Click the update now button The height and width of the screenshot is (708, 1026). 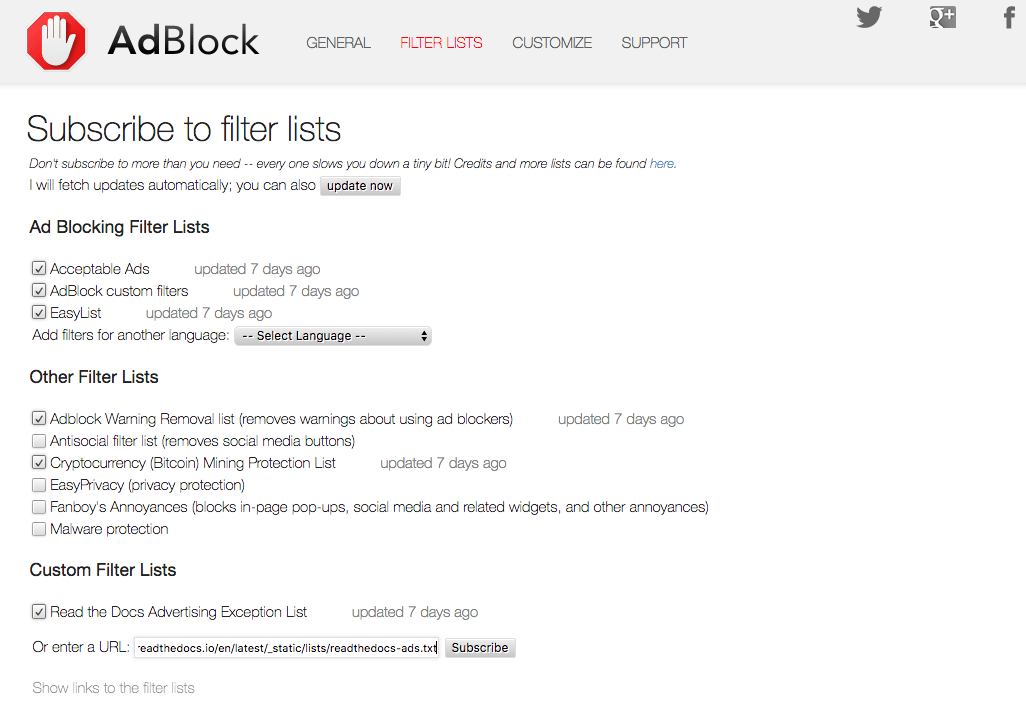pyautogui.click(x=359, y=185)
